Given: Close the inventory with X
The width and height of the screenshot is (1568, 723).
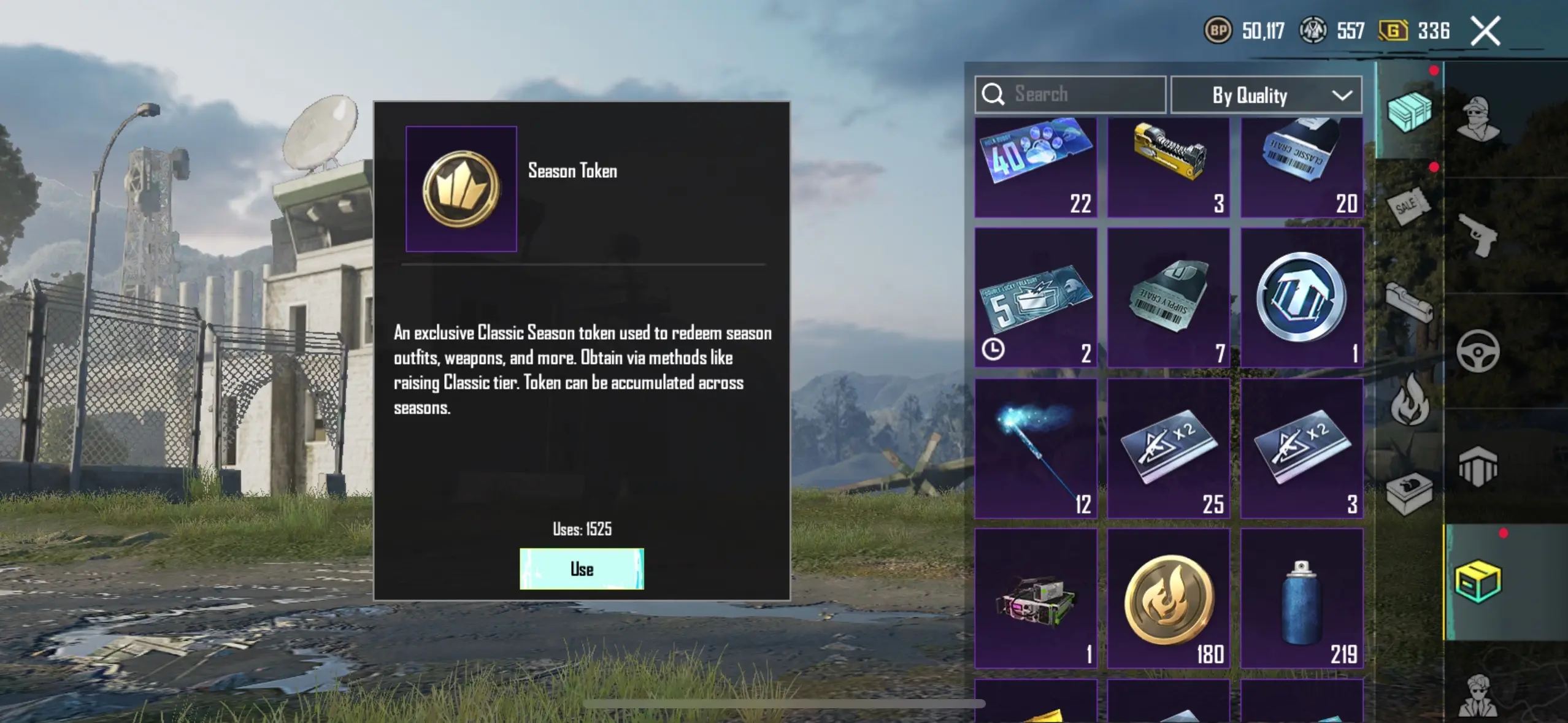Looking at the screenshot, I should [1485, 31].
